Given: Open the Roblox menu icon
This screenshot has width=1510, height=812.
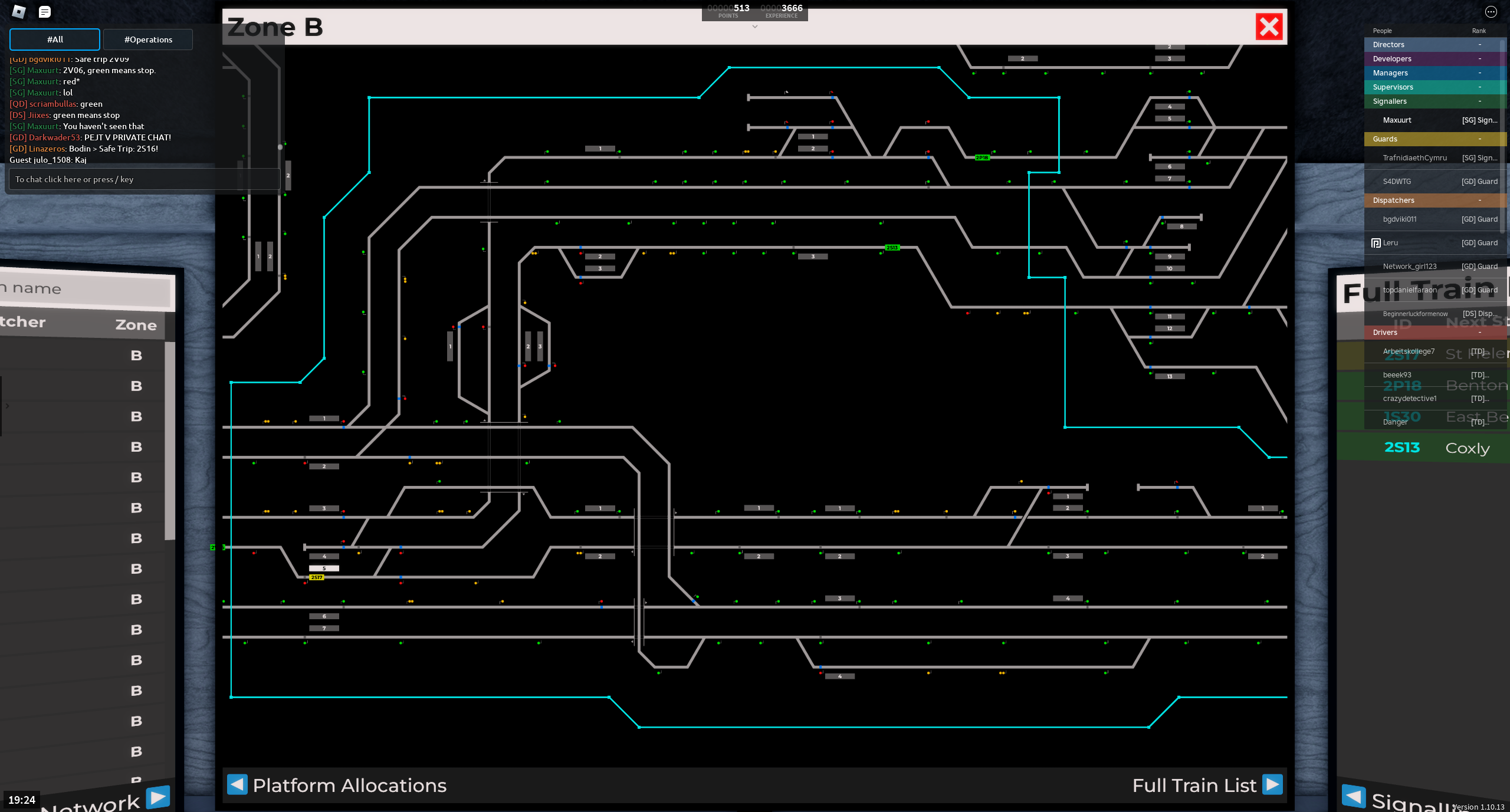Looking at the screenshot, I should point(19,12).
